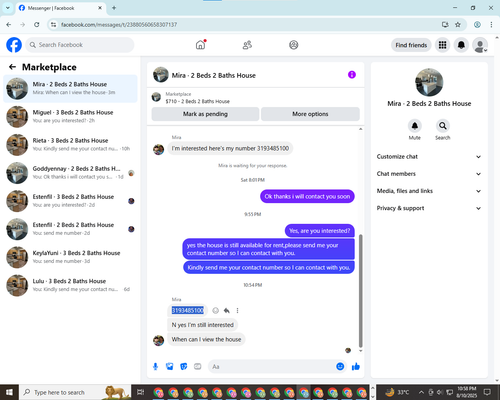The image size is (500, 400).
Task: Expand Media, files and links section
Action: tap(429, 191)
